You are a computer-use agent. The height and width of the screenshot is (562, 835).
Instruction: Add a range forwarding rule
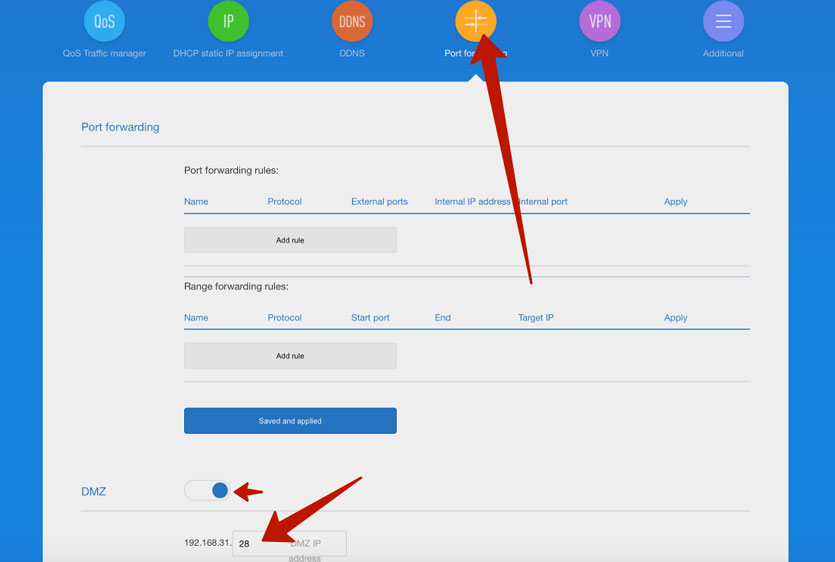click(290, 355)
